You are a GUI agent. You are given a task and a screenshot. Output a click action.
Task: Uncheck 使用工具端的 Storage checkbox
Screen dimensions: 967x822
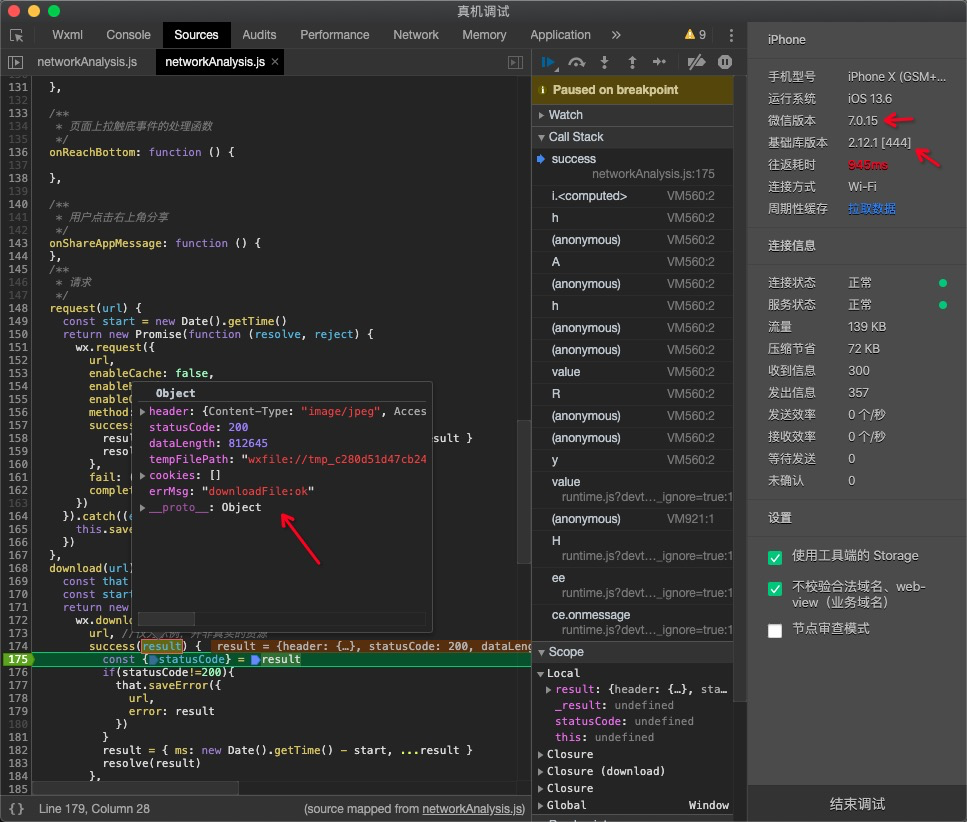(775, 557)
